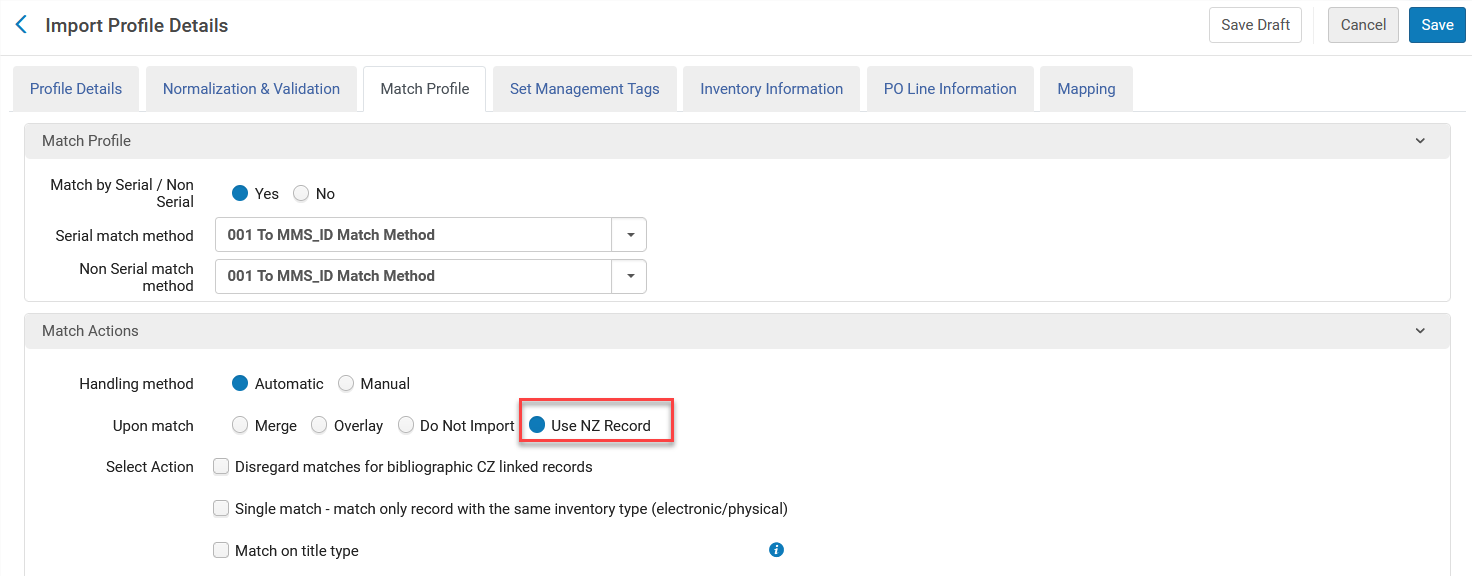
Task: Switch to the Profile Details tab
Action: [x=76, y=89]
